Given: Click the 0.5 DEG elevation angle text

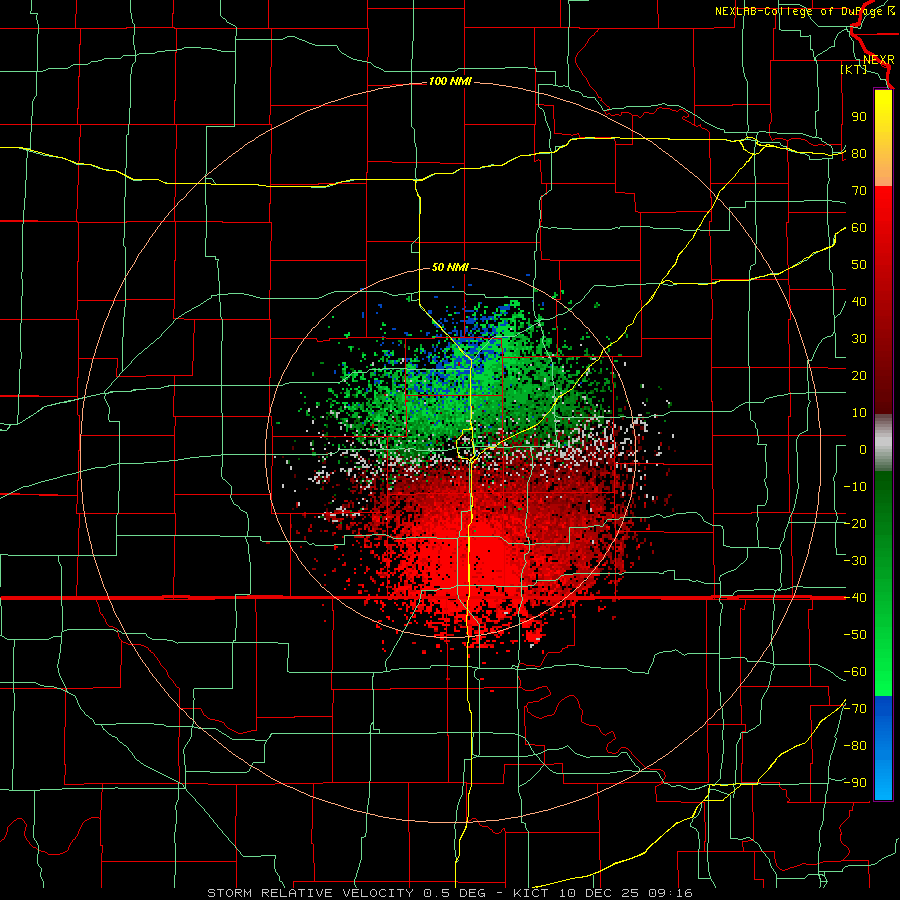Looking at the screenshot, I should pyautogui.click(x=457, y=893).
